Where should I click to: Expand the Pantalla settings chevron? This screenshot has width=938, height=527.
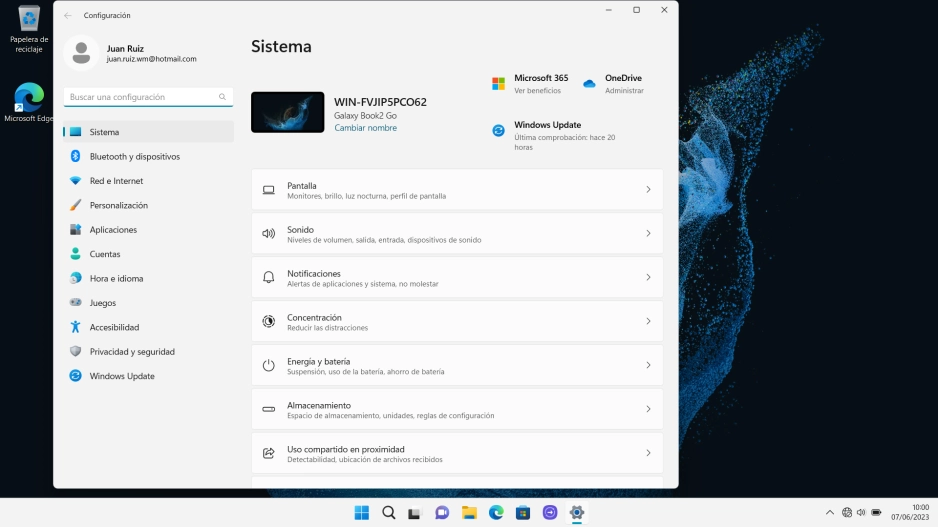coord(648,190)
